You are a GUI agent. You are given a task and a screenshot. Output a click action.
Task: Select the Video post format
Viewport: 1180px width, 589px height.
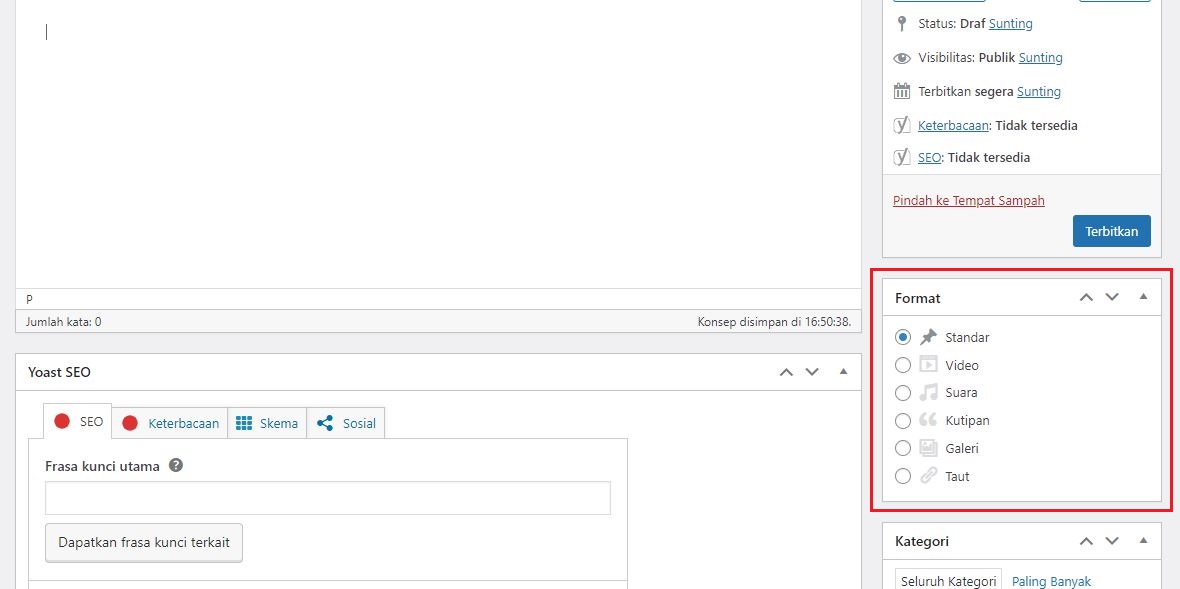(903, 365)
